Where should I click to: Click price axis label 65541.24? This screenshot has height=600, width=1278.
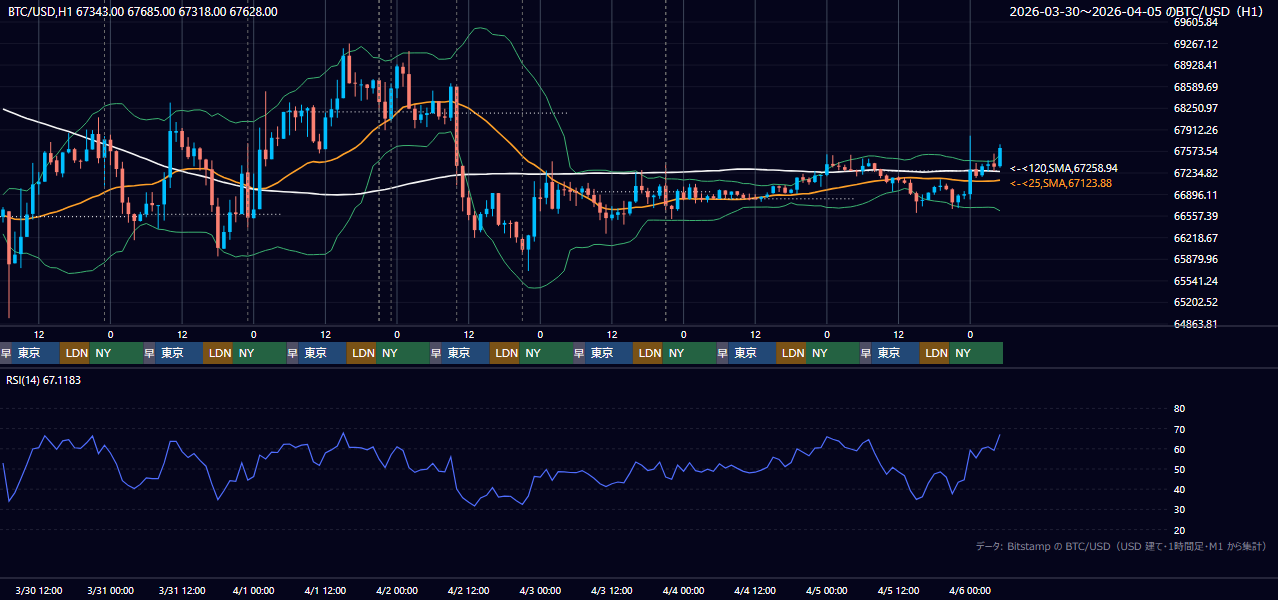(1196, 281)
